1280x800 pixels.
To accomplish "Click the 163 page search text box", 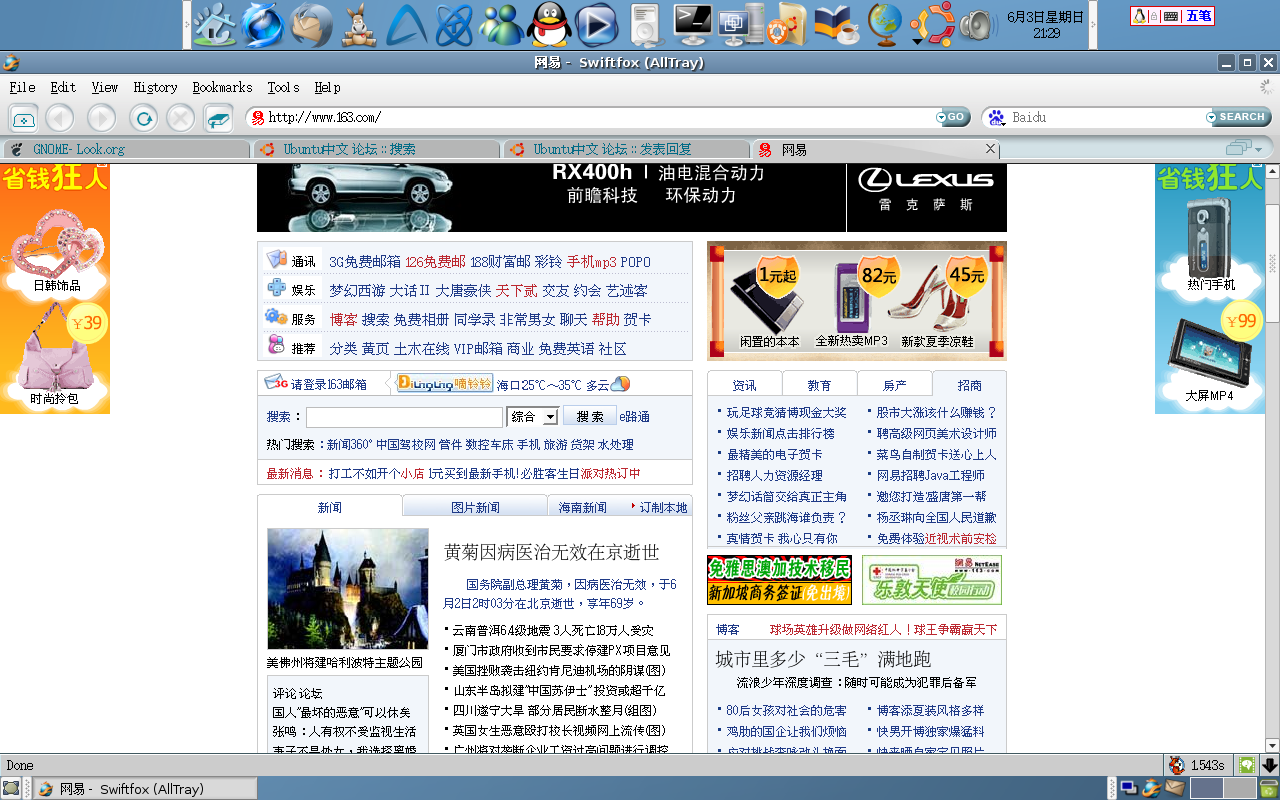I will (x=404, y=417).
